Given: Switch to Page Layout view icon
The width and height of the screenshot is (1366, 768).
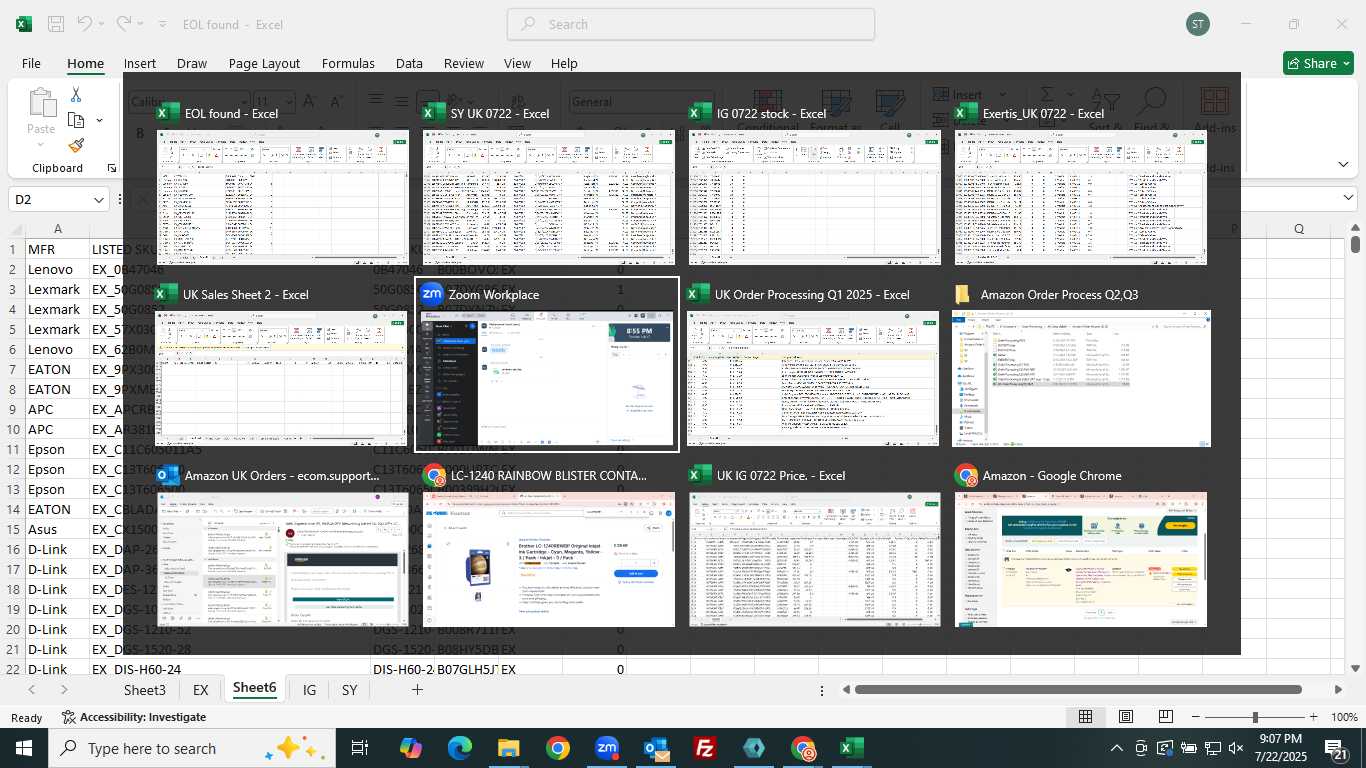Looking at the screenshot, I should coord(1126,717).
